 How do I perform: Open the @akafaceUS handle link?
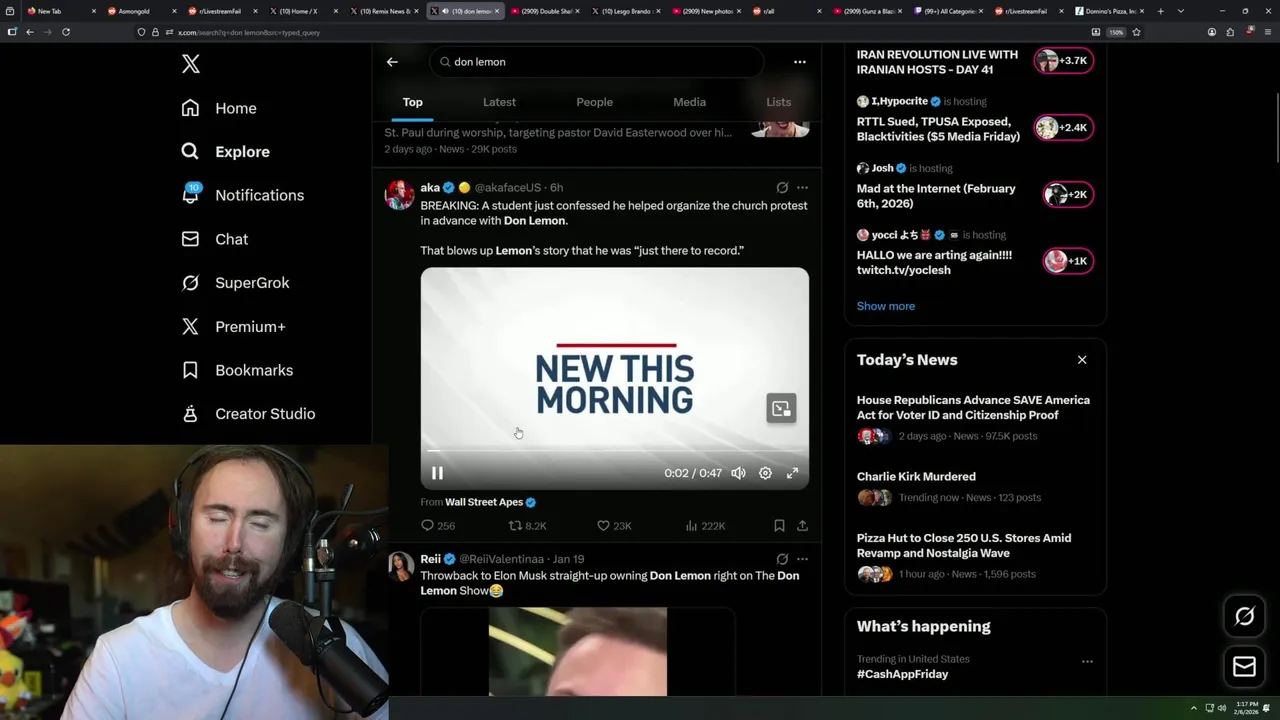507,188
